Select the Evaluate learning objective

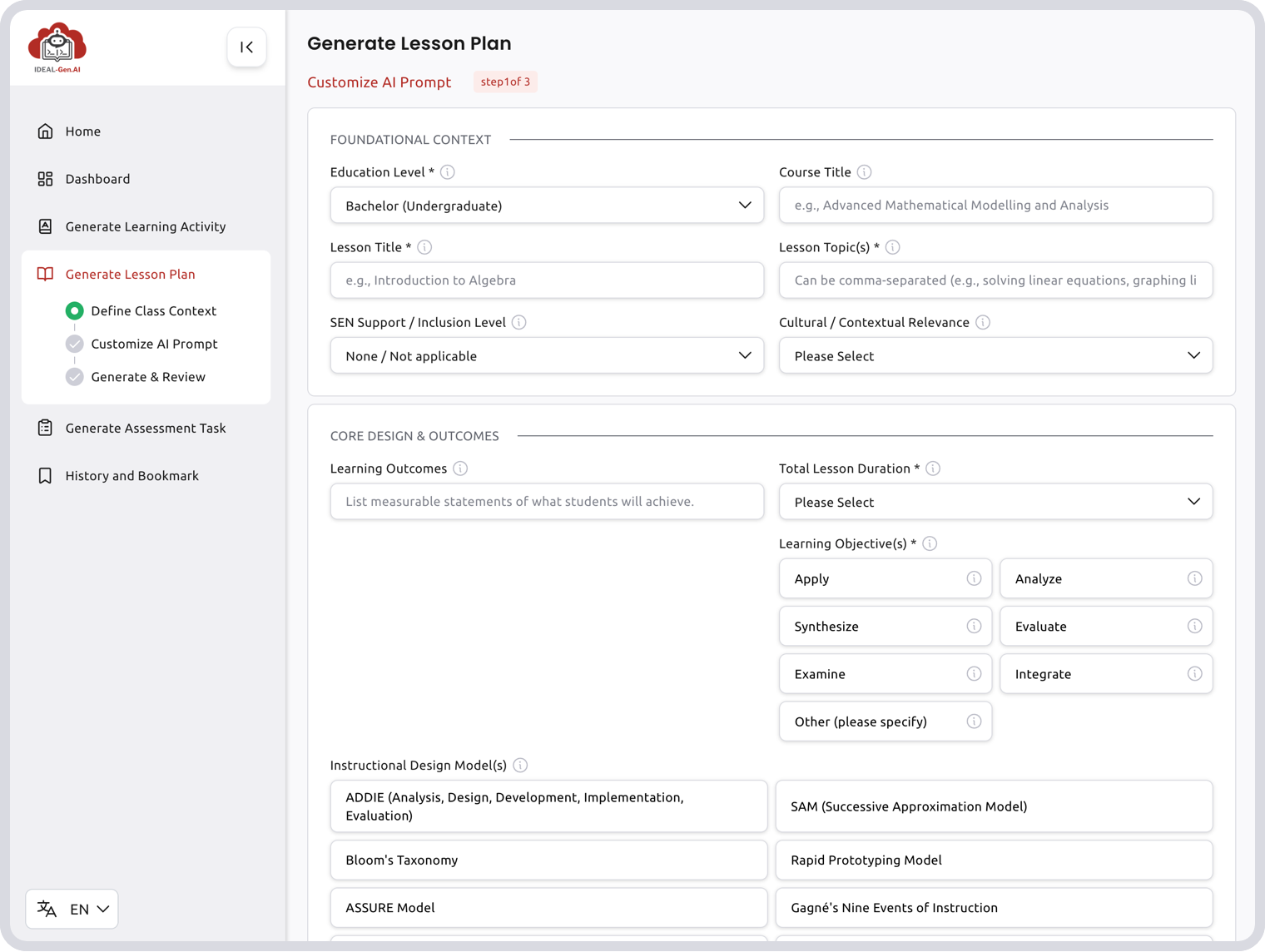pos(1106,626)
